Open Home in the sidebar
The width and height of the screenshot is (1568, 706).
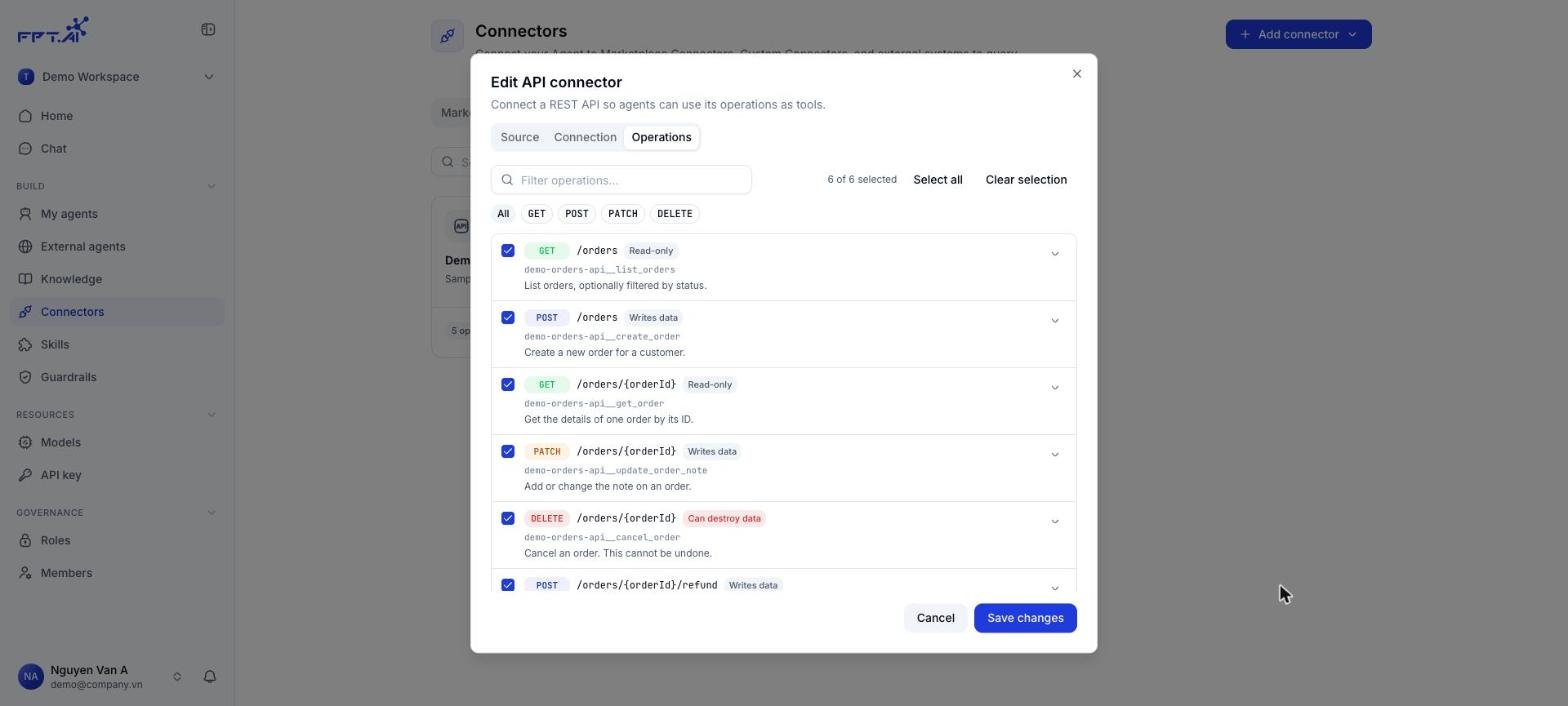tap(117, 116)
